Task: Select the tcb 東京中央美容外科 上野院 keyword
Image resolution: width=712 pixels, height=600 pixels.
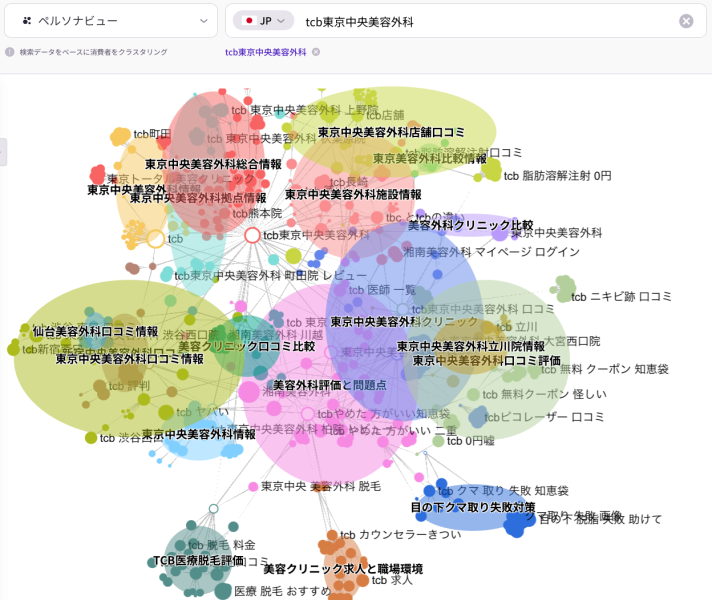Action: (305, 110)
